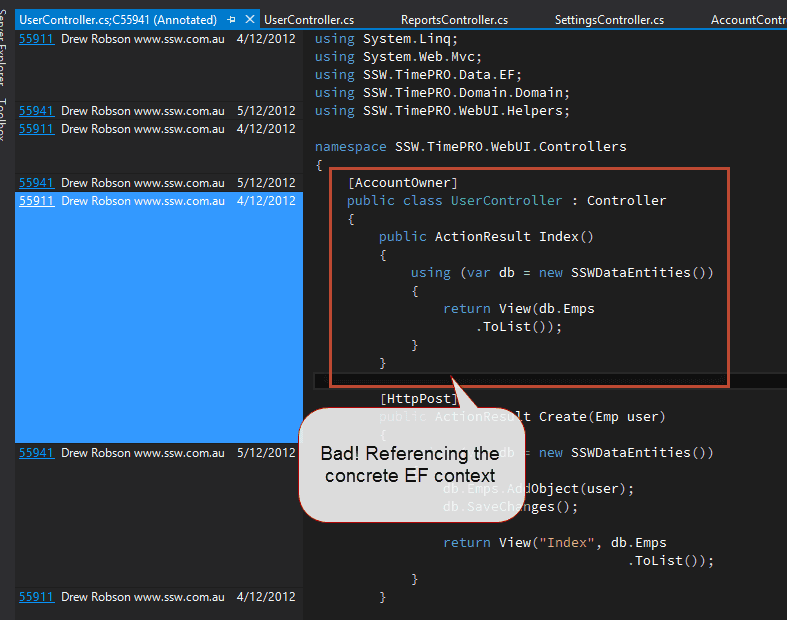Open changeset 55941 link beside SSWDataEntities line
The image size is (787, 620).
(x=36, y=453)
